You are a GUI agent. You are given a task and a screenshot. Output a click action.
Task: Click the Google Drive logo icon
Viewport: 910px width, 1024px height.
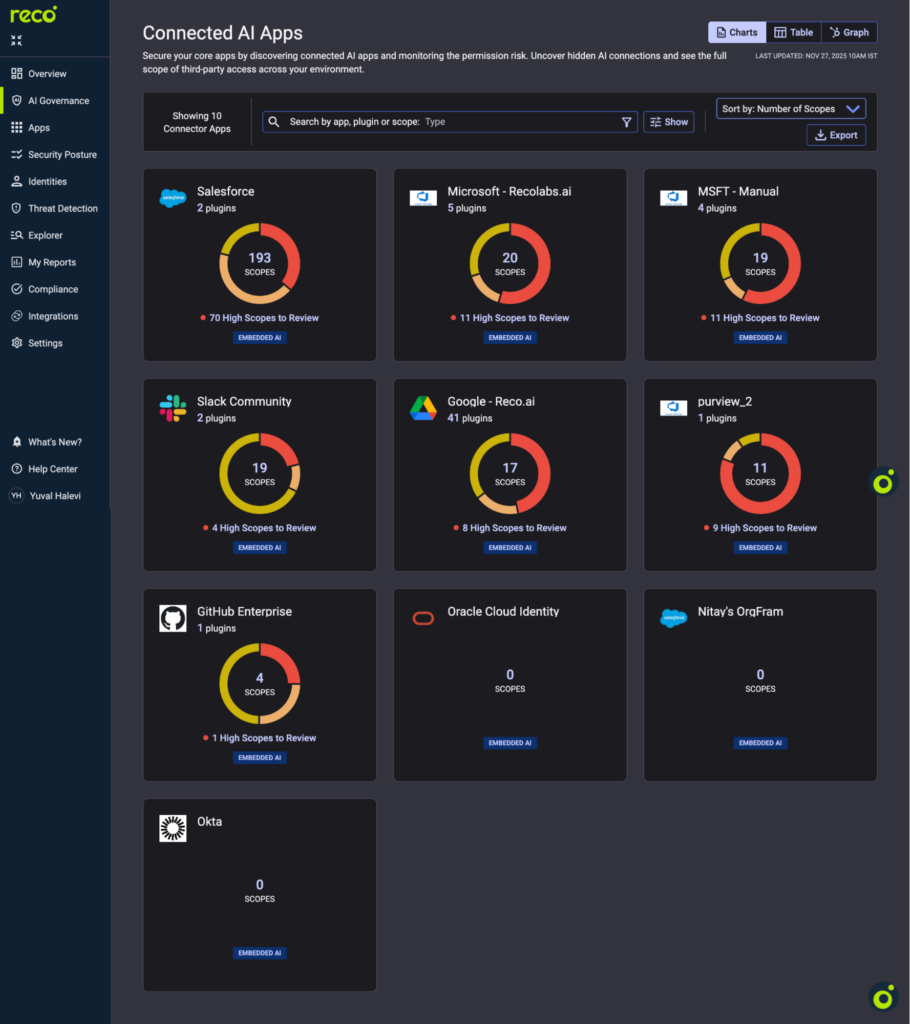coord(423,408)
